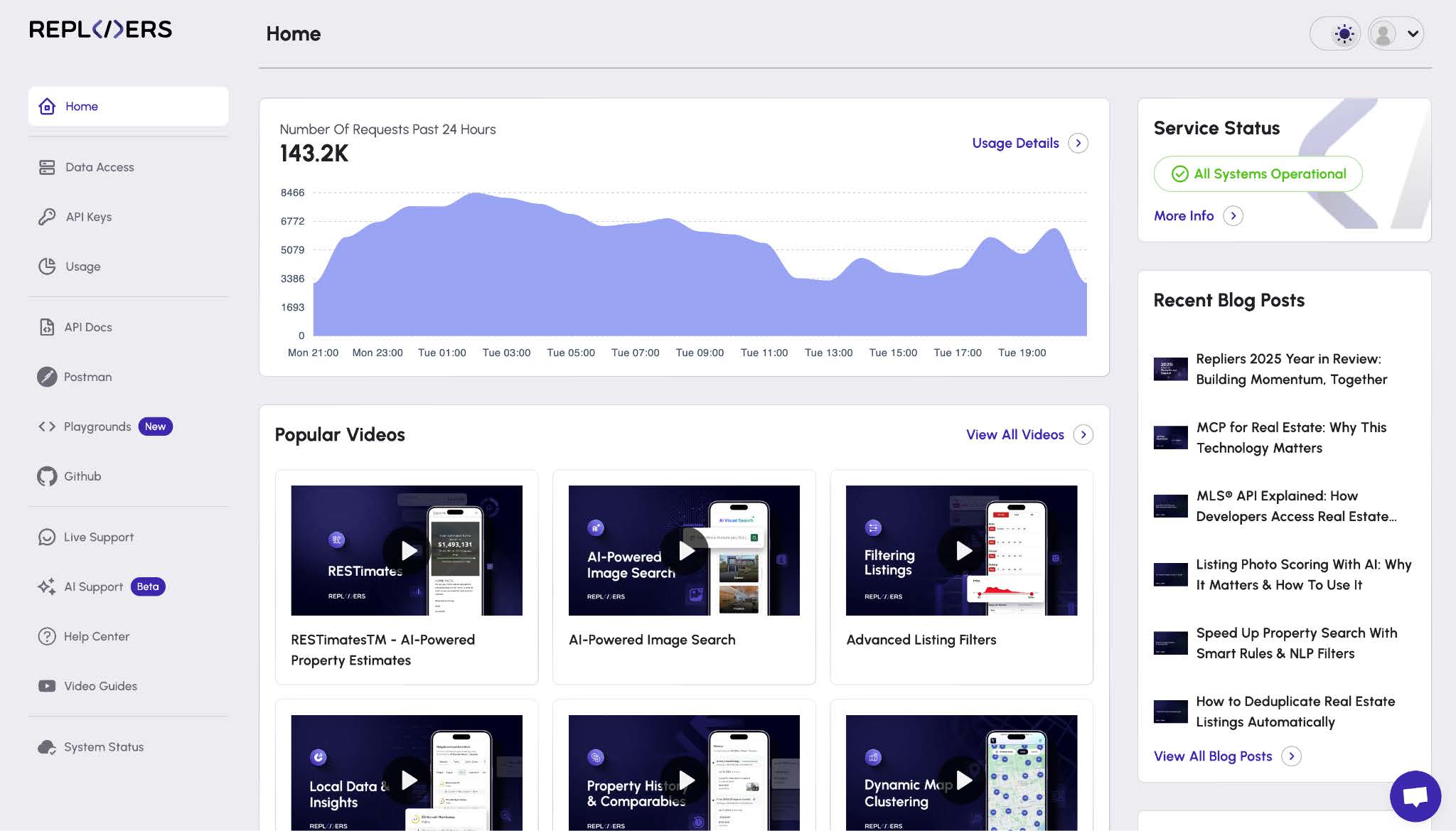Screen dimensions: 1456x831
Task: Open the Playgrounds menu item
Action: [x=97, y=427]
